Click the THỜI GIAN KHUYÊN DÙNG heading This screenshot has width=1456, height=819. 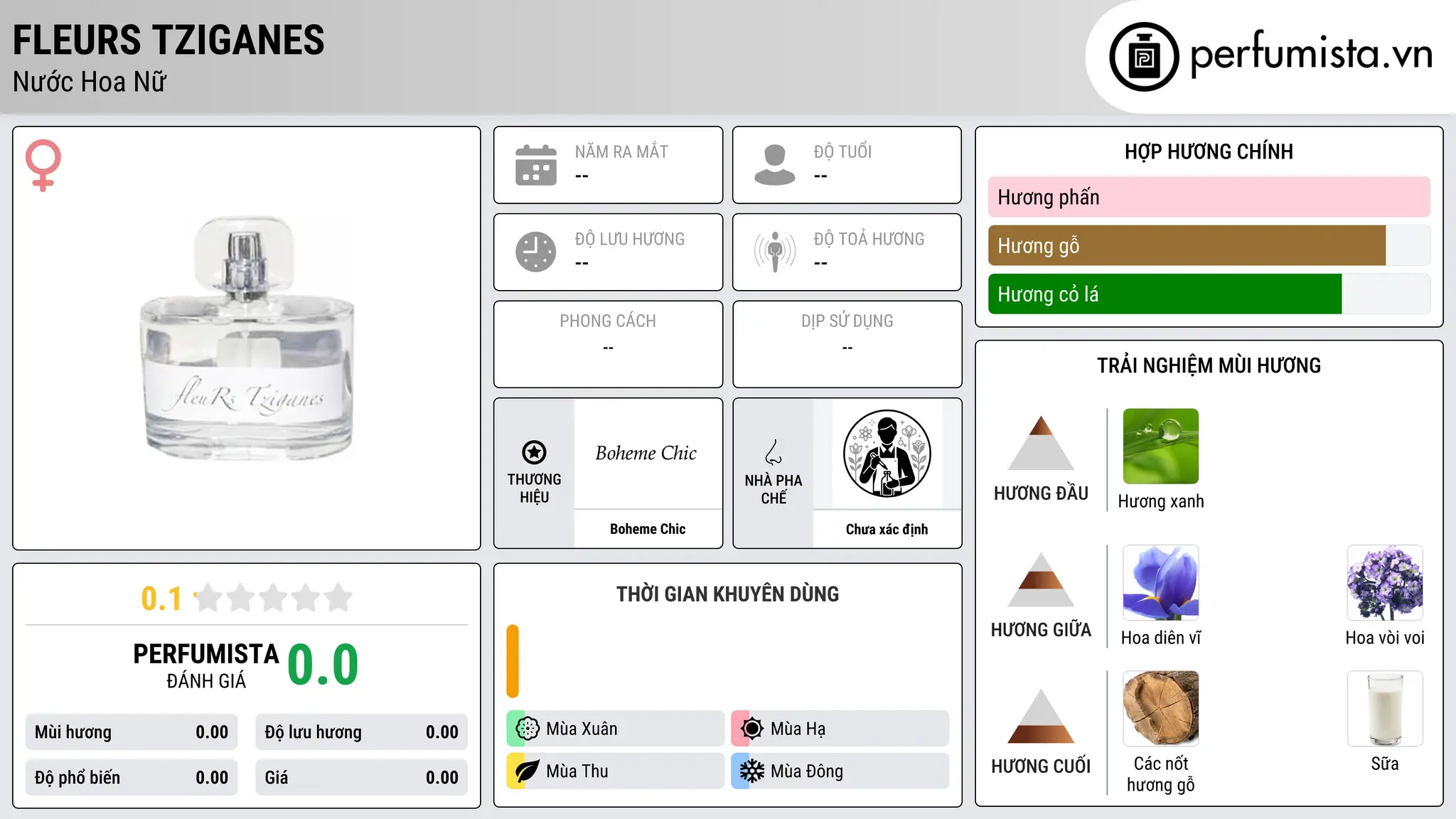point(727,594)
